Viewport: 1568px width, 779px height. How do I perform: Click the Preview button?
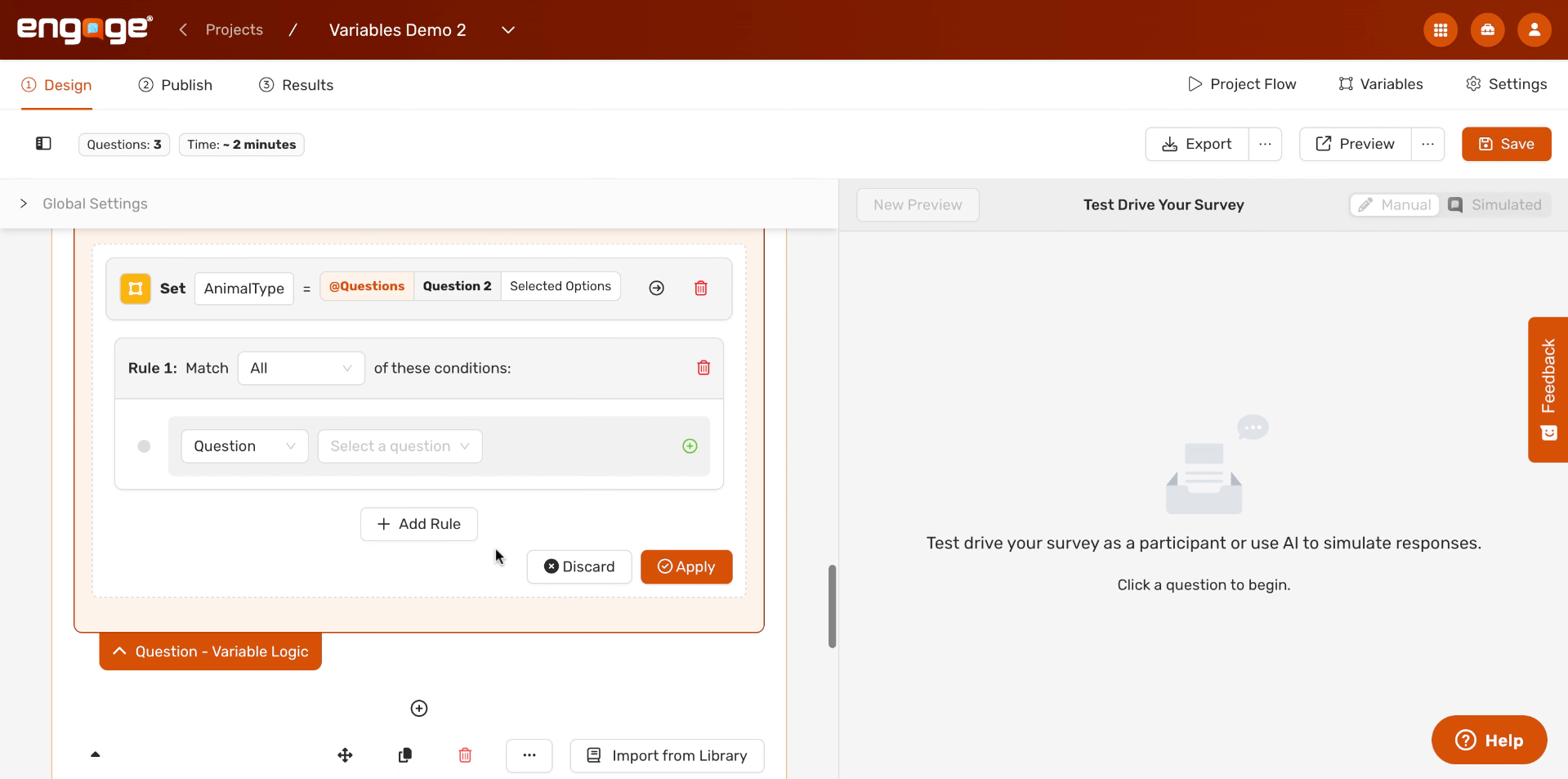[1355, 144]
